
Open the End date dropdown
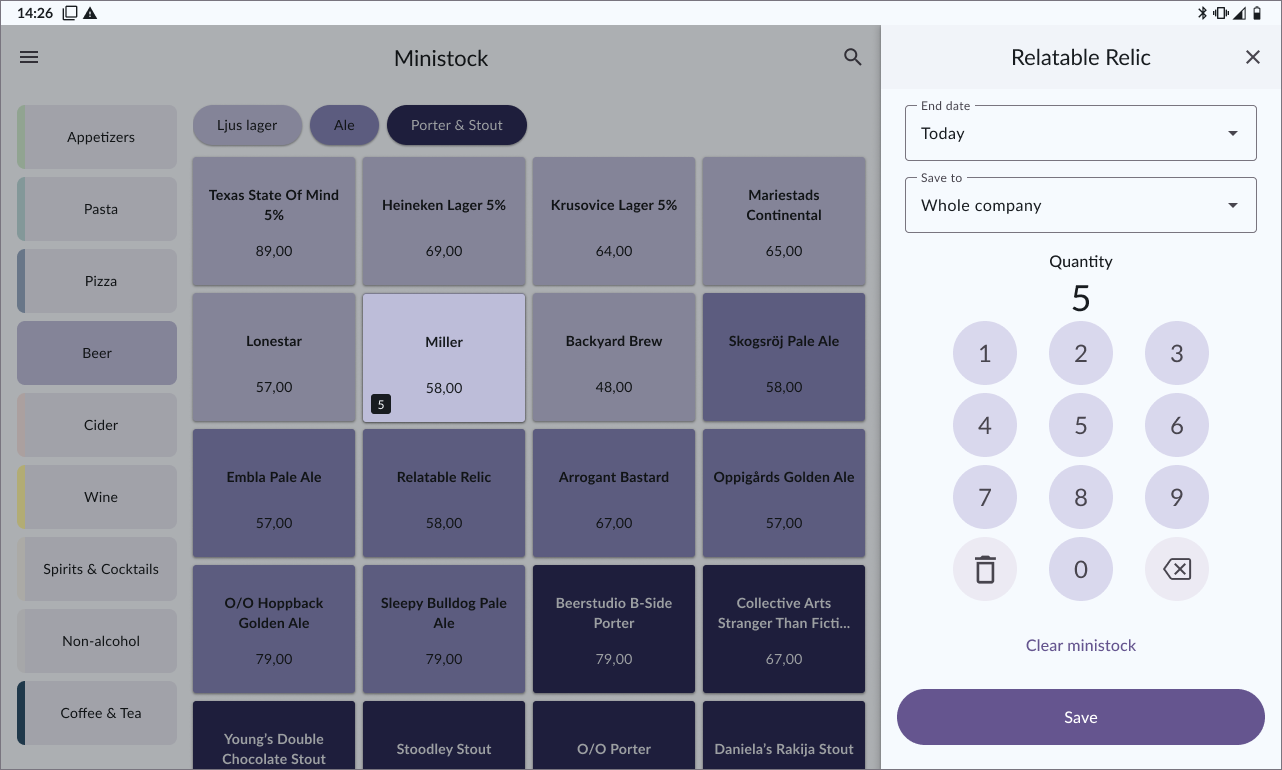pos(1081,133)
